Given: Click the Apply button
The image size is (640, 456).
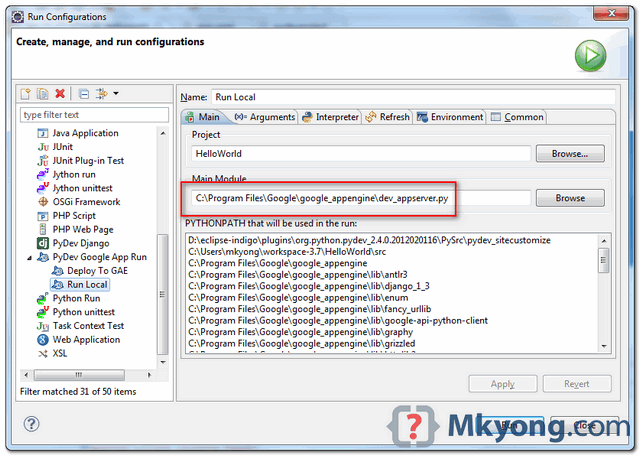Looking at the screenshot, I should (x=502, y=384).
